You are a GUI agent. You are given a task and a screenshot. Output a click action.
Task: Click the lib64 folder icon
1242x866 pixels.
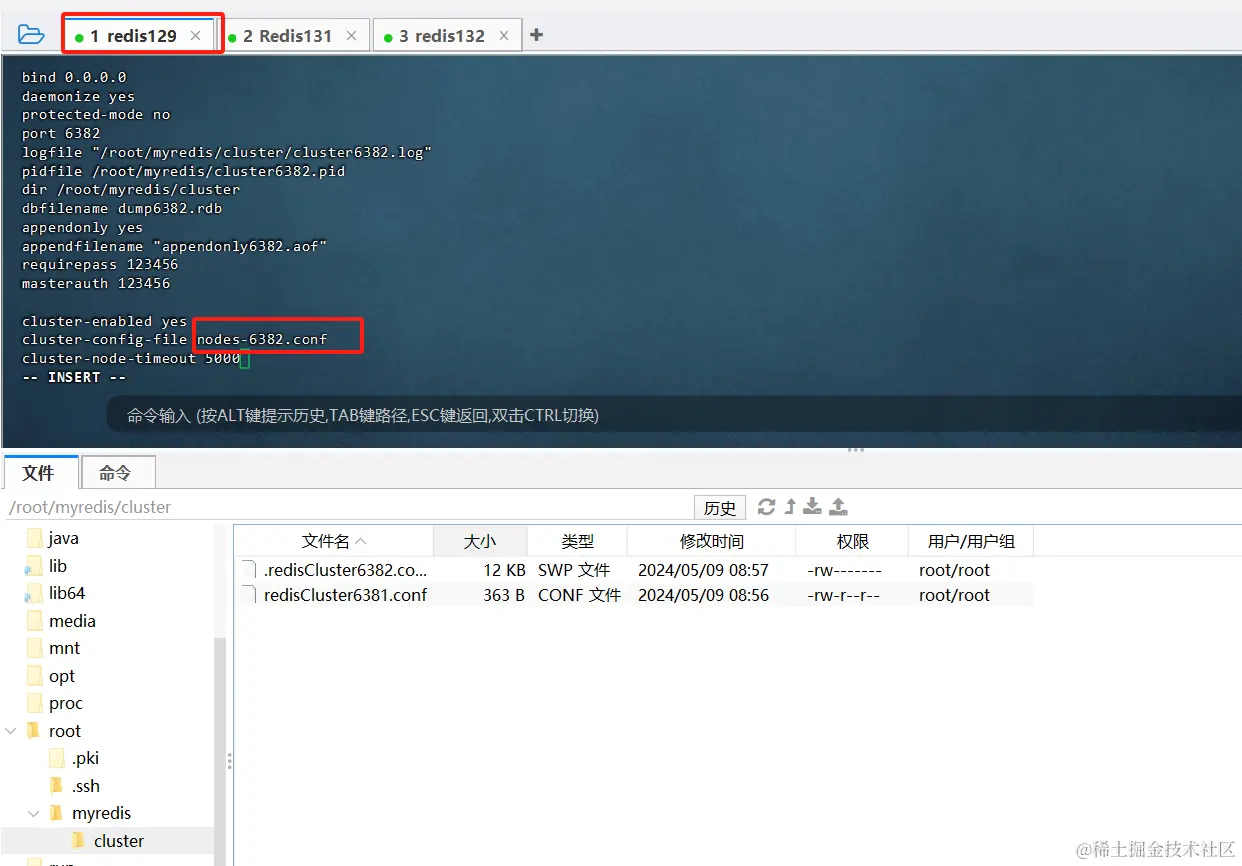point(34,593)
